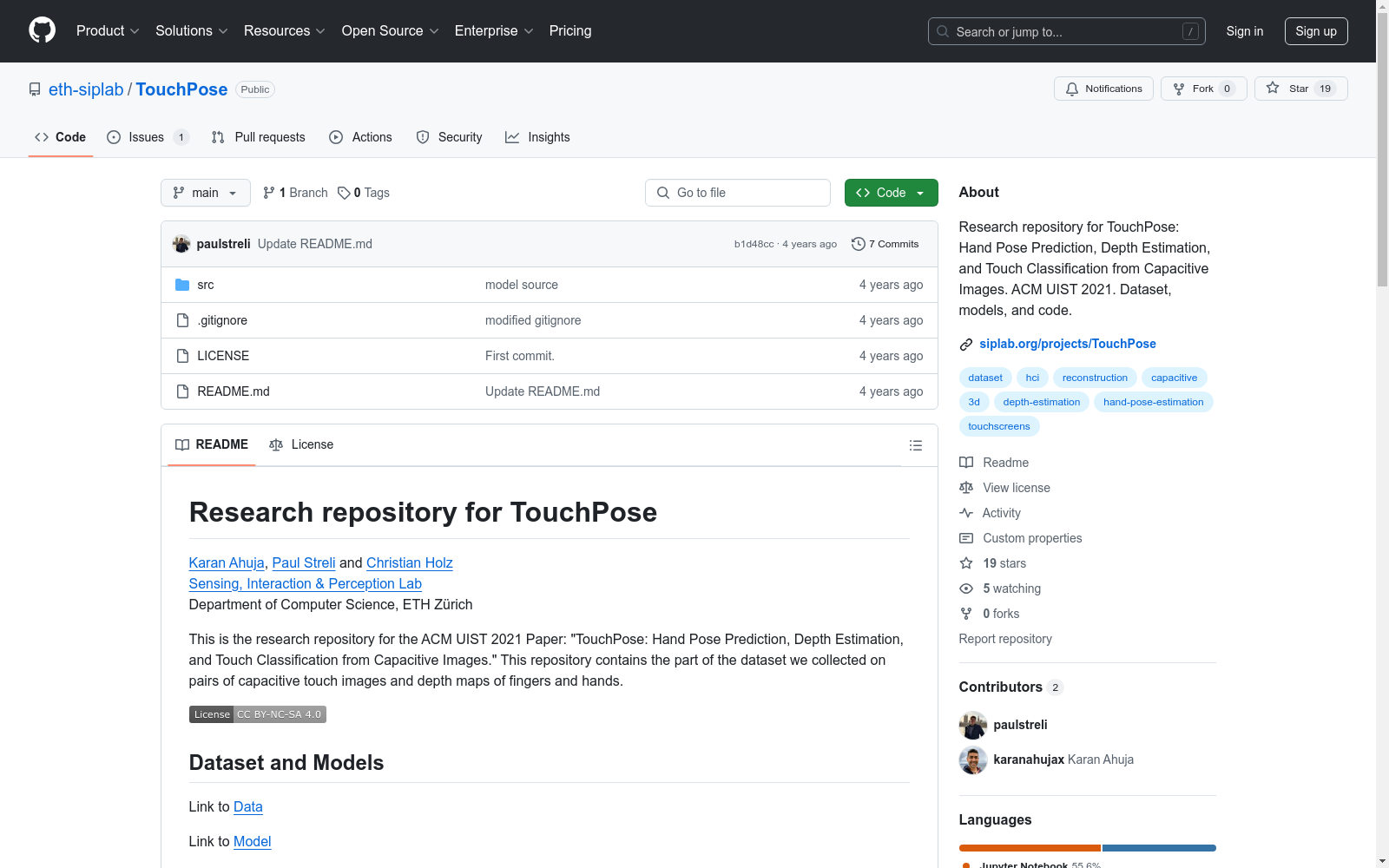1389x868 pixels.
Task: Click the Search or jump to field
Action: [x=1067, y=31]
